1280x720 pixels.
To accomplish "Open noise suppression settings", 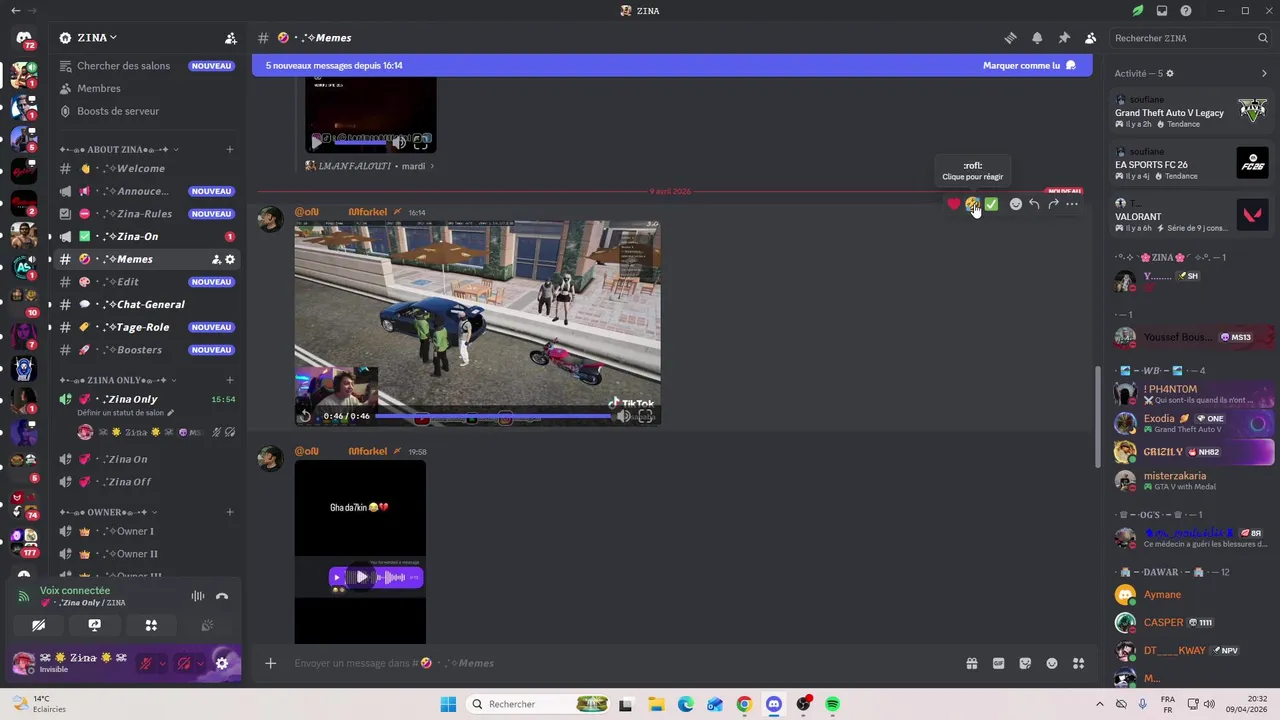I will pyautogui.click(x=198, y=597).
